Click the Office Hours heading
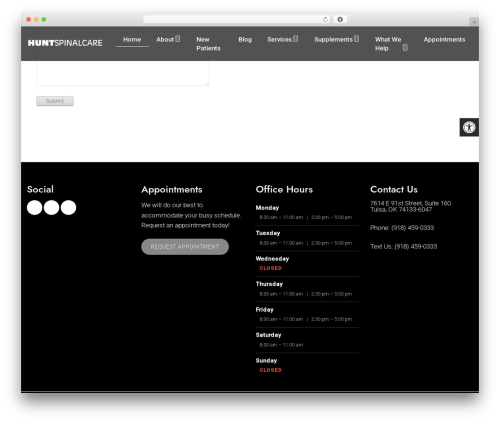The width and height of the screenshot is (500, 423). tap(284, 189)
